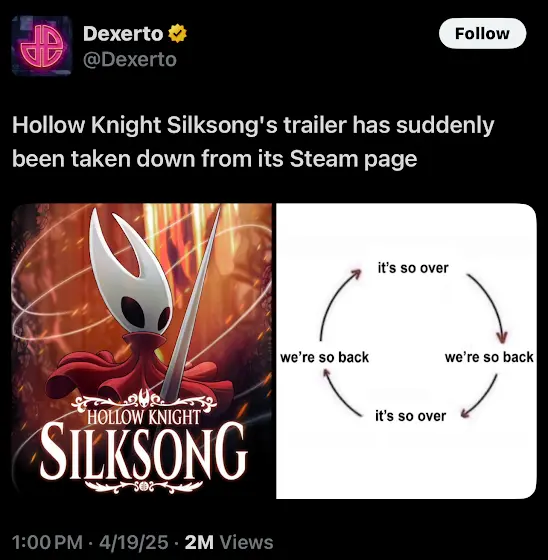Click the Follow button

pos(482,34)
